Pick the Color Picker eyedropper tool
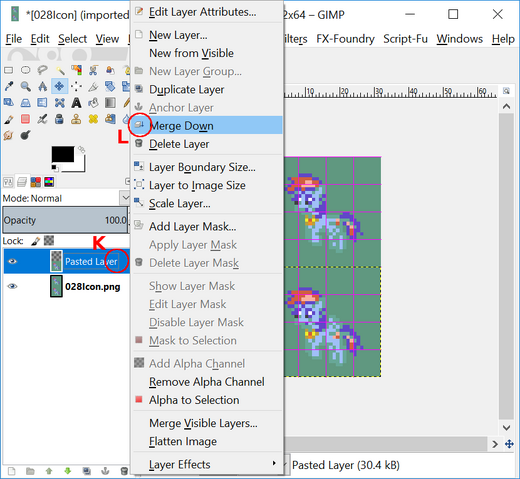 pos(9,87)
